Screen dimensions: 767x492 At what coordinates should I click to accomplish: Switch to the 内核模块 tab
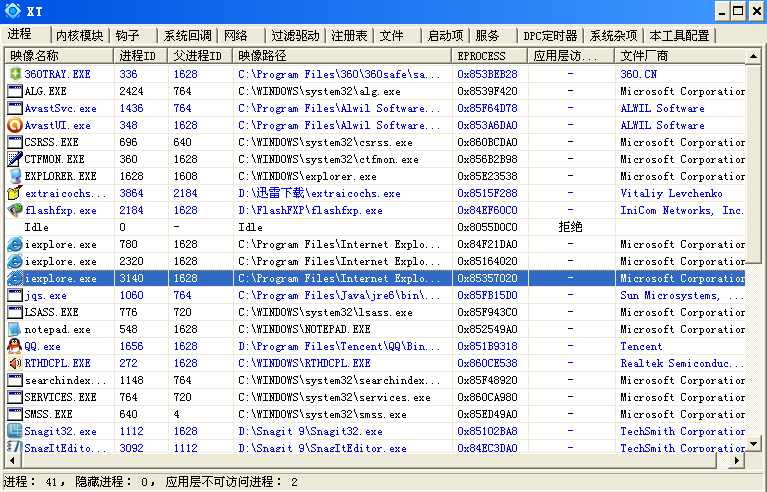click(80, 36)
